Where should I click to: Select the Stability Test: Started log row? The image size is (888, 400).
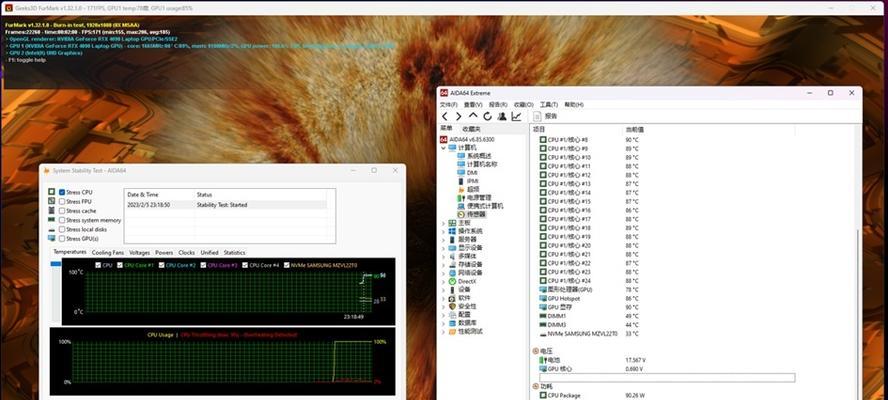225,205
